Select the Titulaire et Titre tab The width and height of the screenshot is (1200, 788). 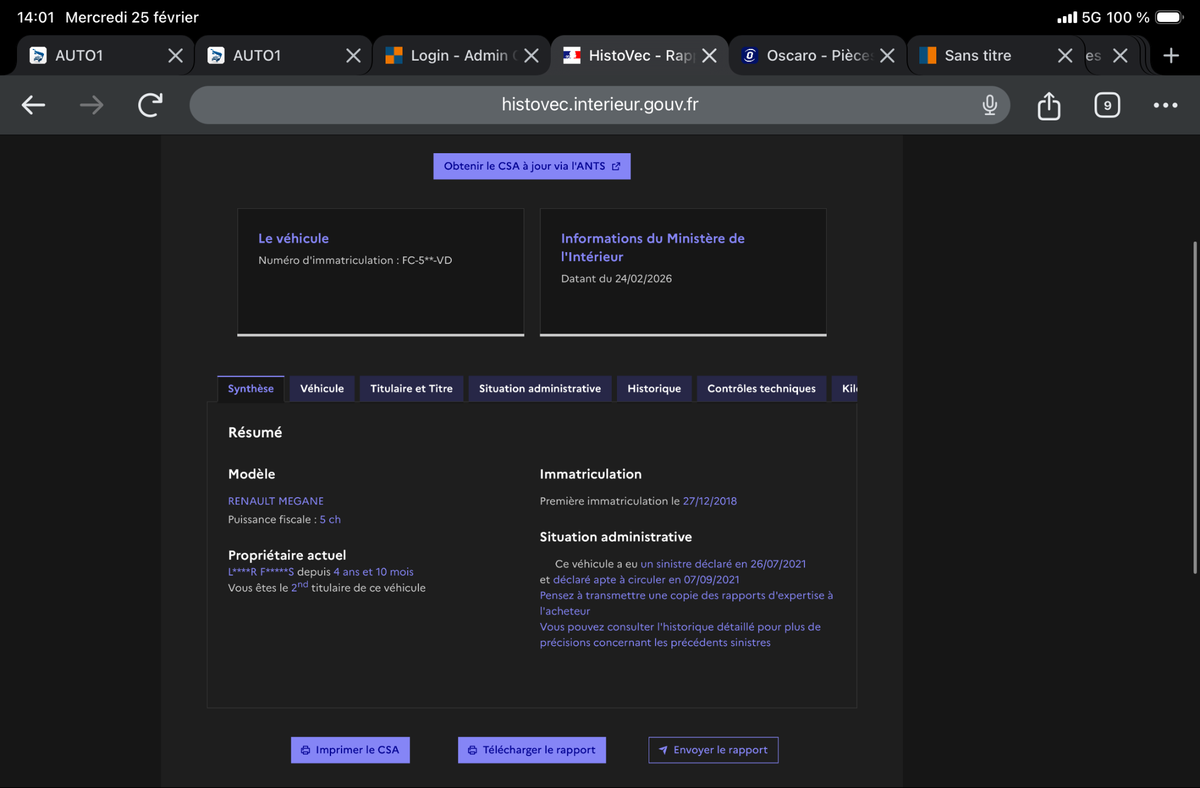pyautogui.click(x=411, y=389)
